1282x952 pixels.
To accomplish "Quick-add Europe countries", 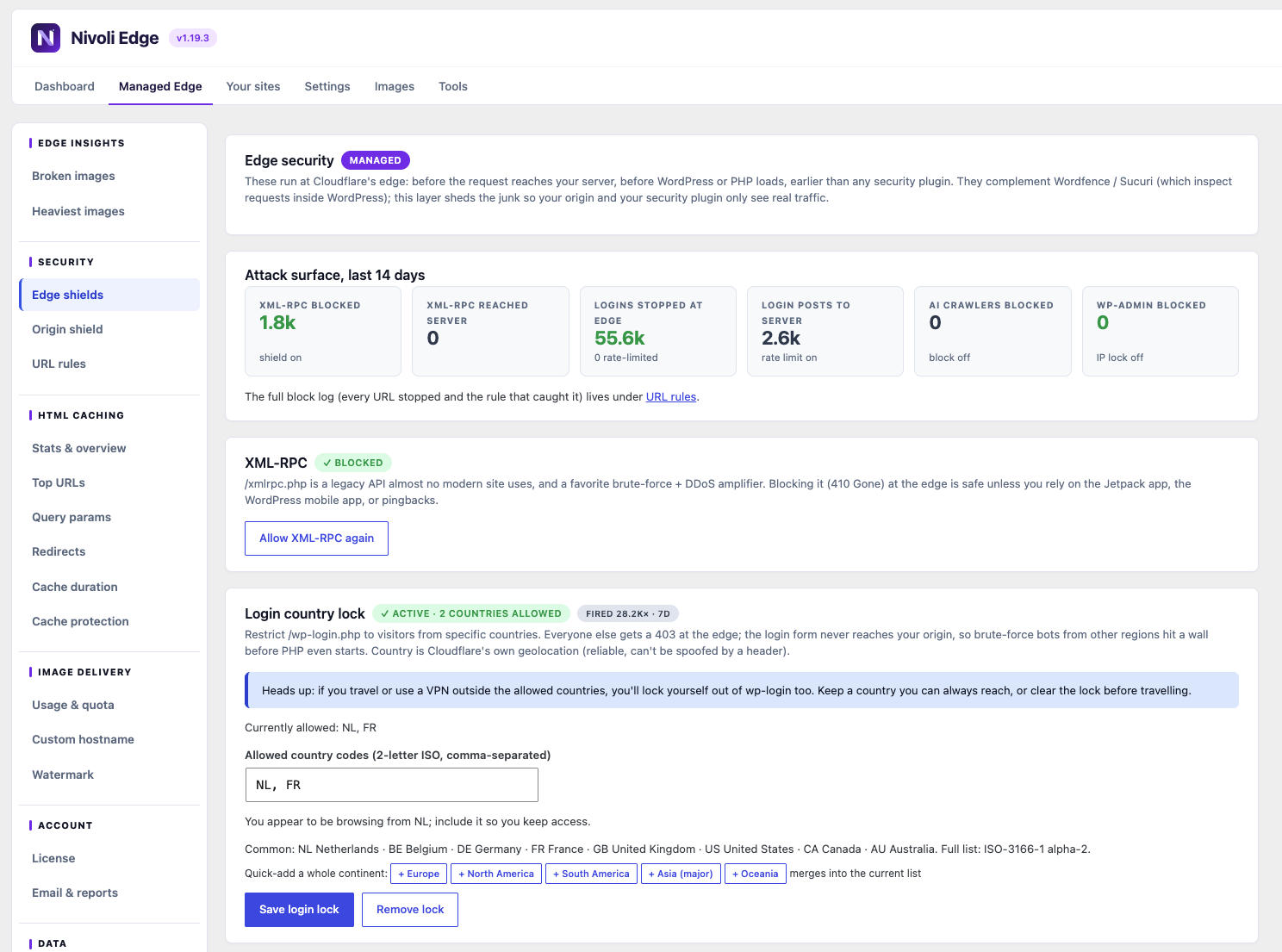I will coord(419,874).
